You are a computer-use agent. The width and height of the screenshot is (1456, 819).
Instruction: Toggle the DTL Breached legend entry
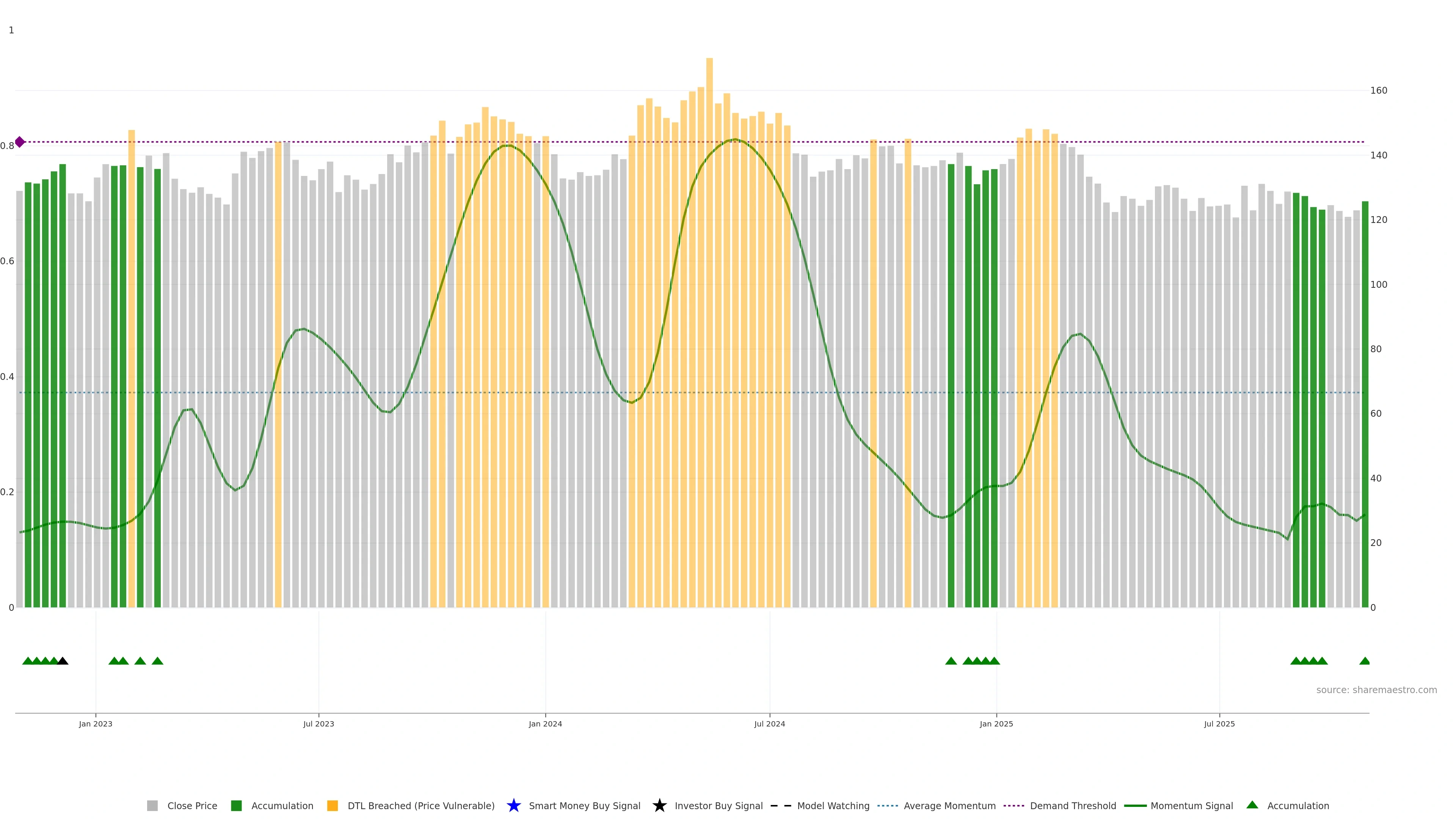(420, 805)
